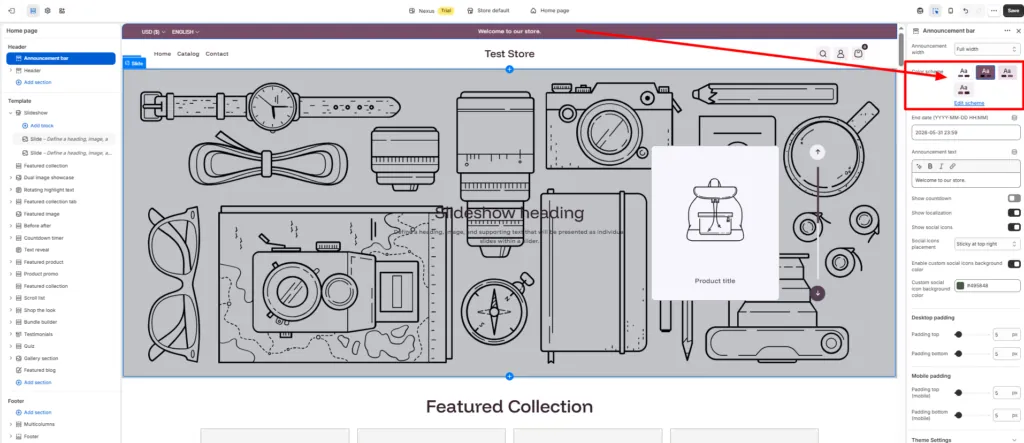Click the storefront account icon
Screen dimensions: 1024x443
[x=840, y=54]
